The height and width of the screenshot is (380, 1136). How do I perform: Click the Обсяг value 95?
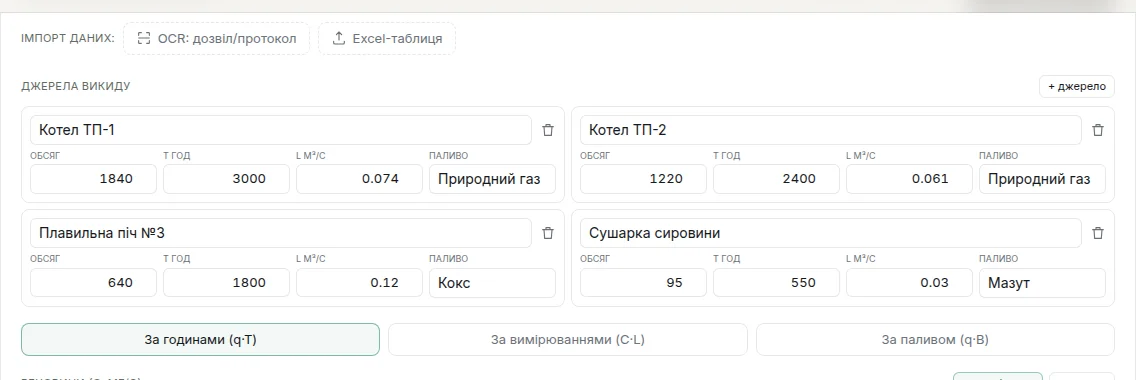(x=643, y=282)
